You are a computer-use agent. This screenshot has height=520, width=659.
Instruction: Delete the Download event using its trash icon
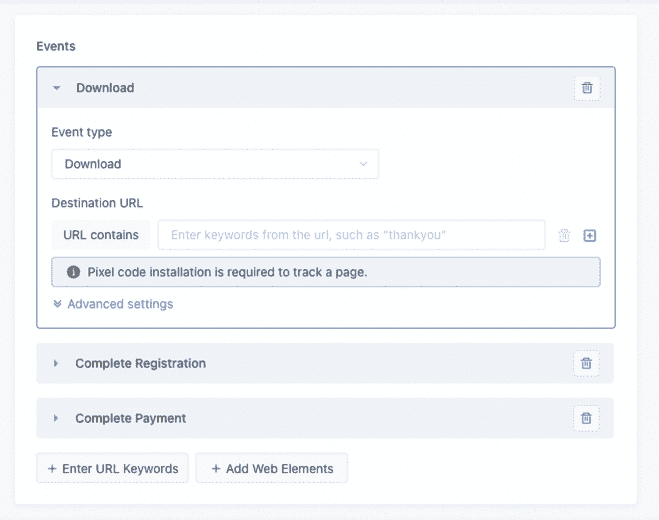coord(587,88)
